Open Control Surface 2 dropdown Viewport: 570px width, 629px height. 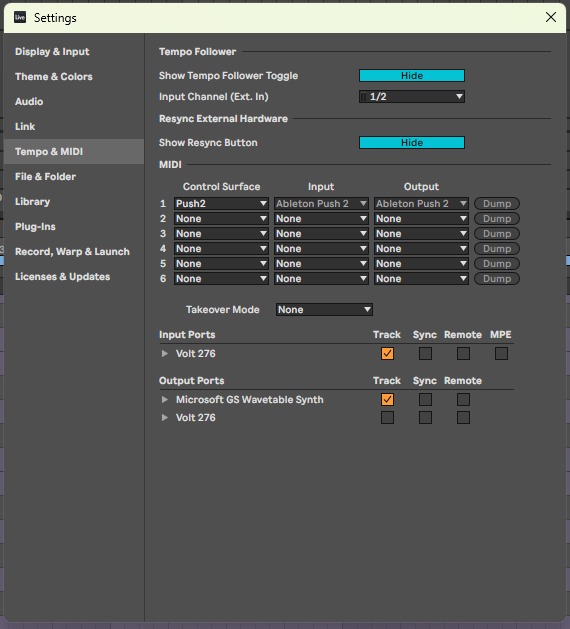tap(221, 219)
